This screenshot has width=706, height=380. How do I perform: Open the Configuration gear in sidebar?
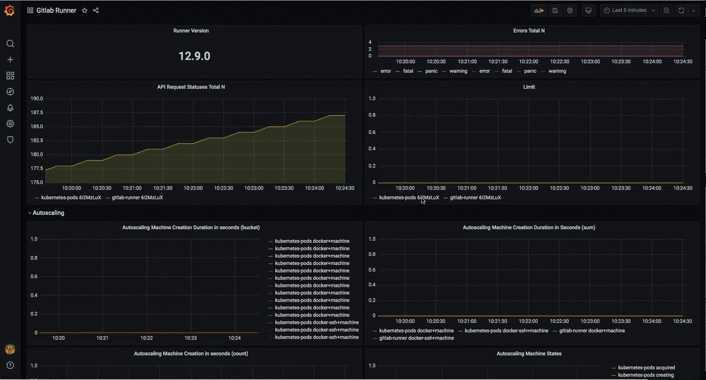coord(10,124)
